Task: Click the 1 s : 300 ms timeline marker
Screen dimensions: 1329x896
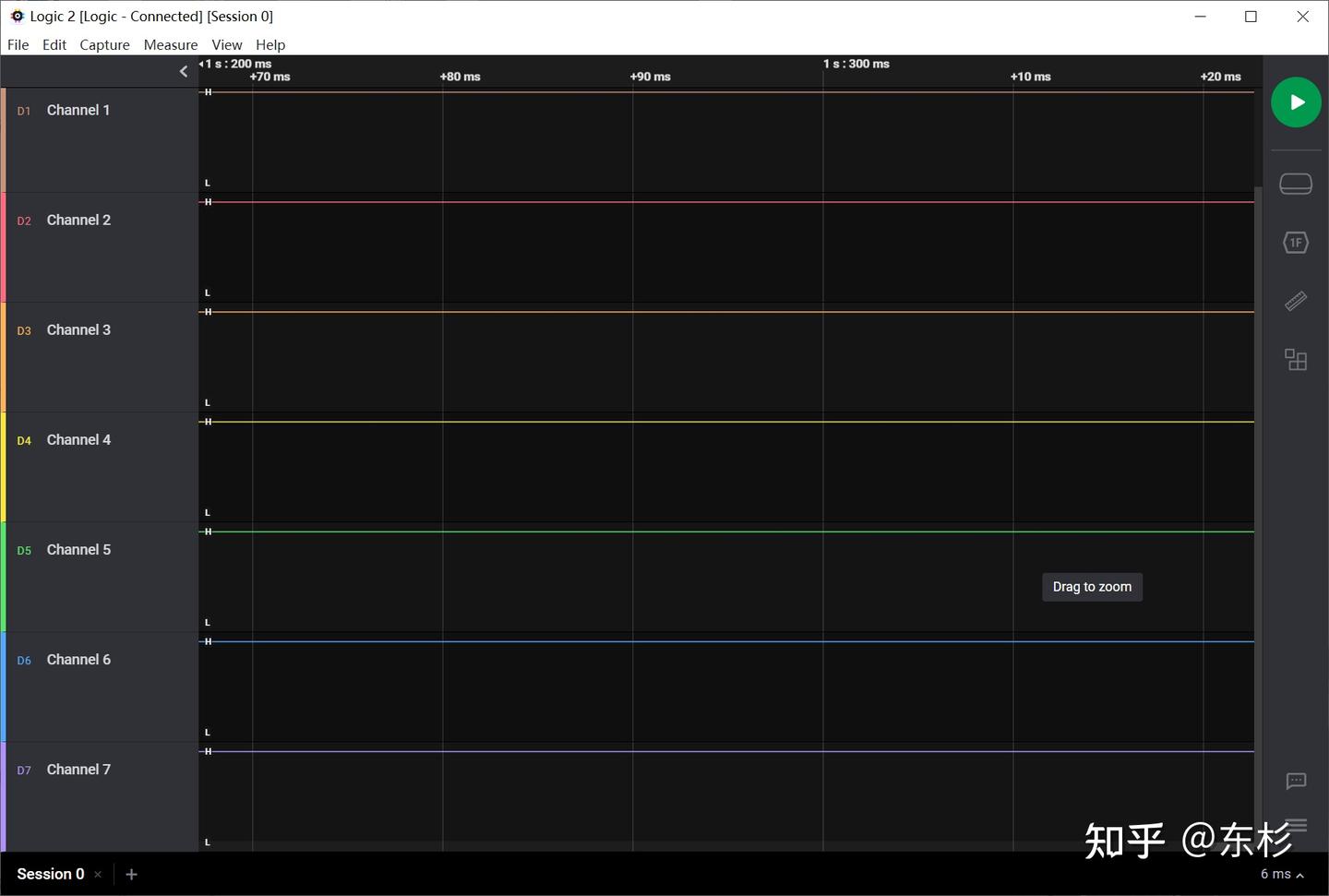Action: click(856, 64)
